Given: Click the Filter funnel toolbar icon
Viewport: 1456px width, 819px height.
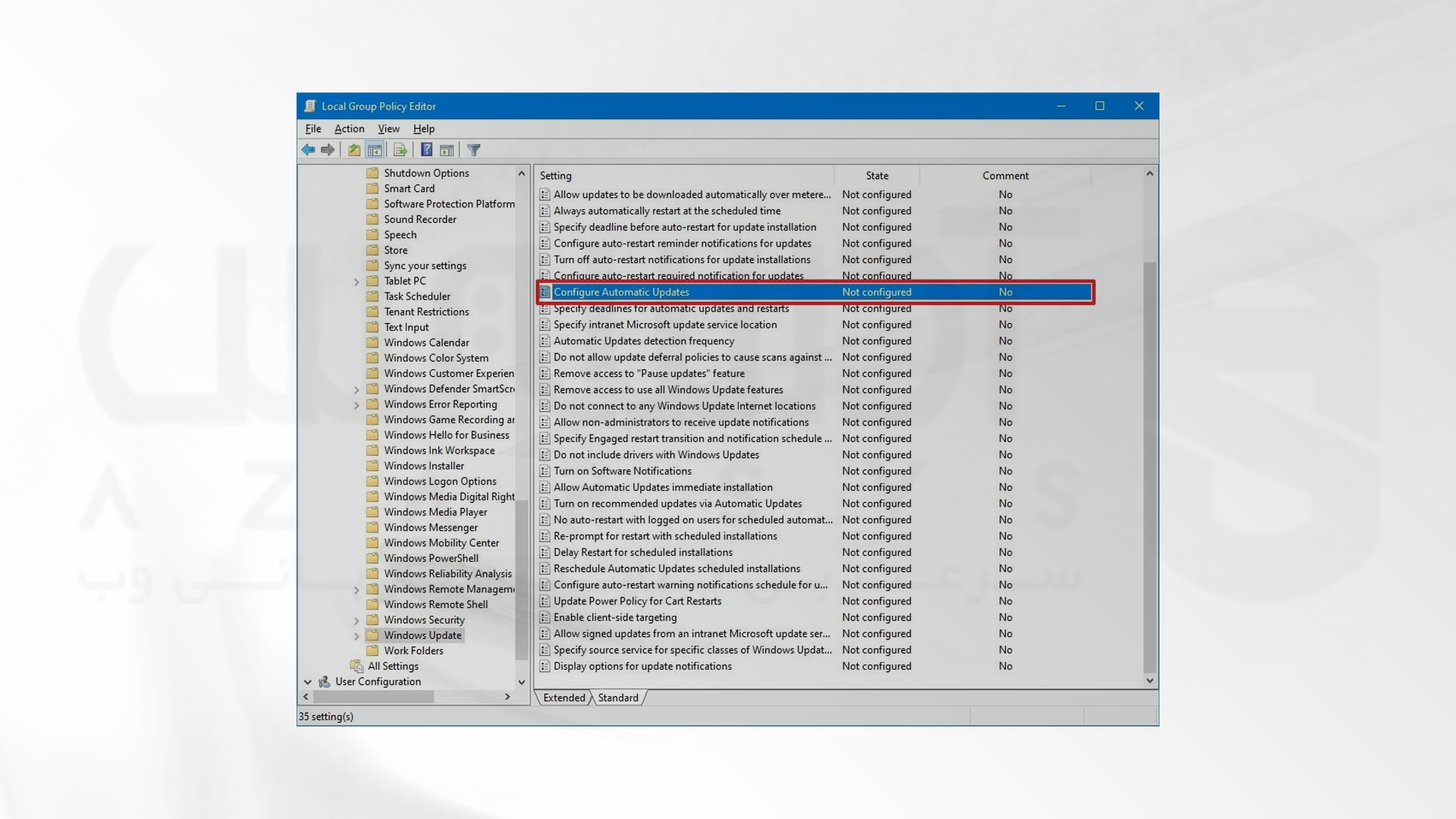Looking at the screenshot, I should pyautogui.click(x=474, y=150).
